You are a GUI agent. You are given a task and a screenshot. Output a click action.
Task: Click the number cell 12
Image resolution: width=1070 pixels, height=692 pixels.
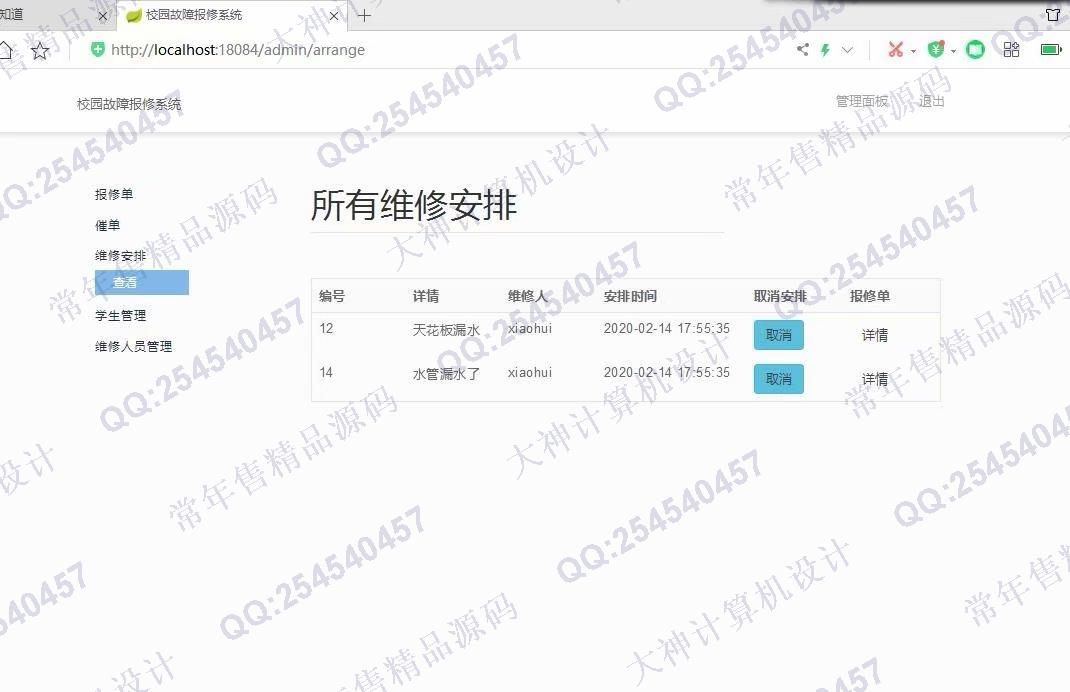[326, 329]
